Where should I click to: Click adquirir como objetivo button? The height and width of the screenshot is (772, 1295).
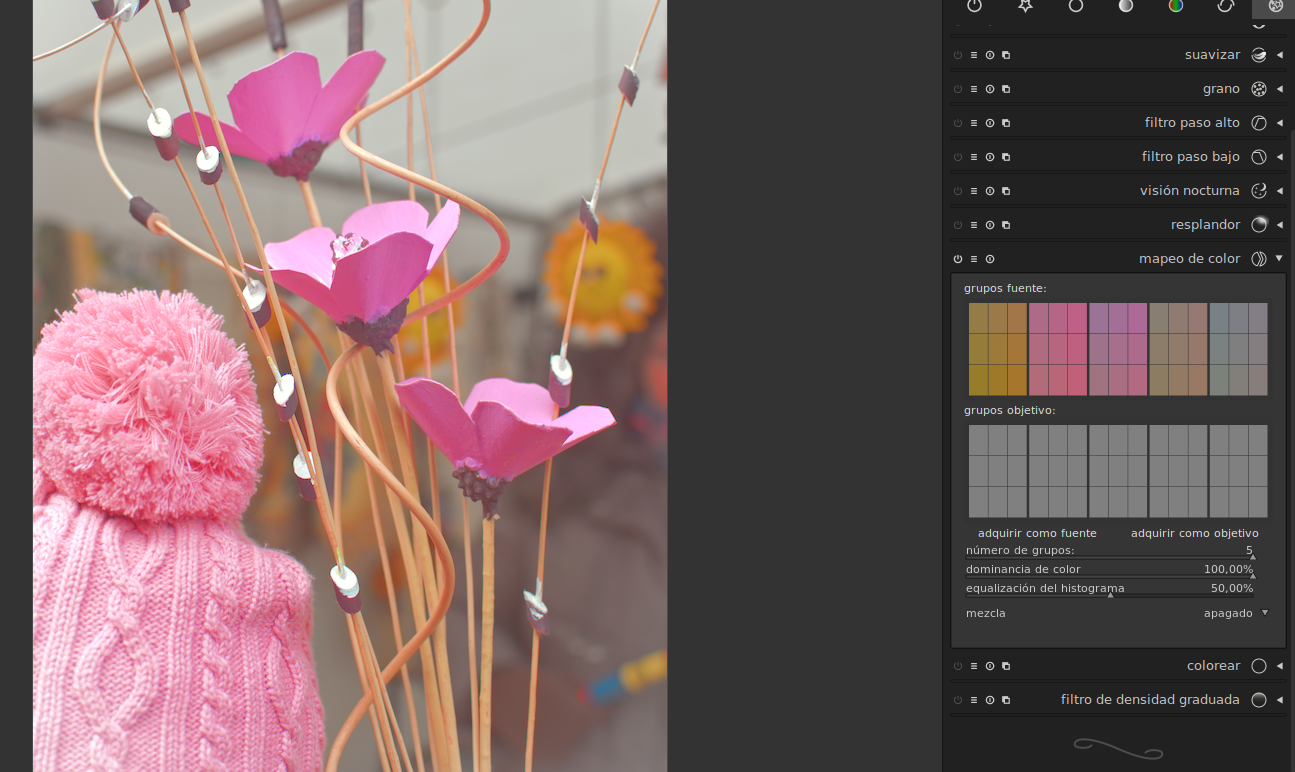click(x=1195, y=533)
